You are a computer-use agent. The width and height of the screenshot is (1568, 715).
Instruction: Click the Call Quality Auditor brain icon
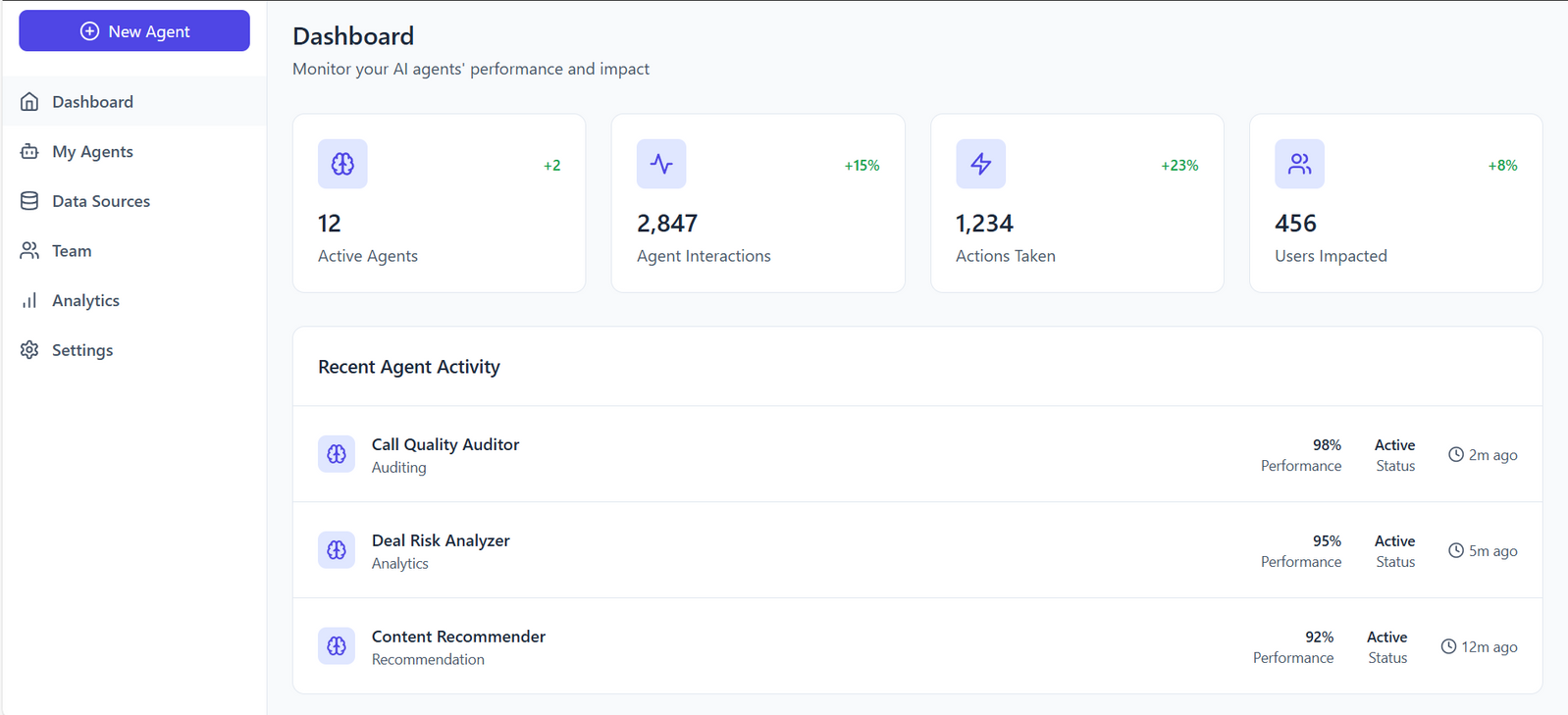click(337, 454)
